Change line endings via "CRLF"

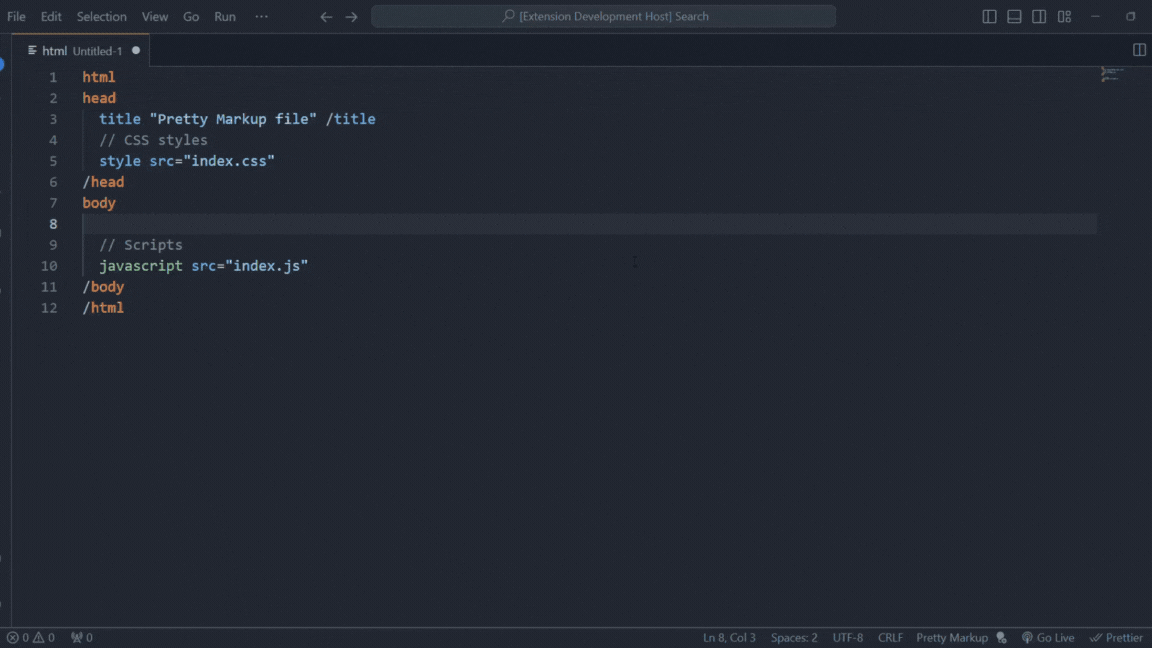(x=890, y=638)
